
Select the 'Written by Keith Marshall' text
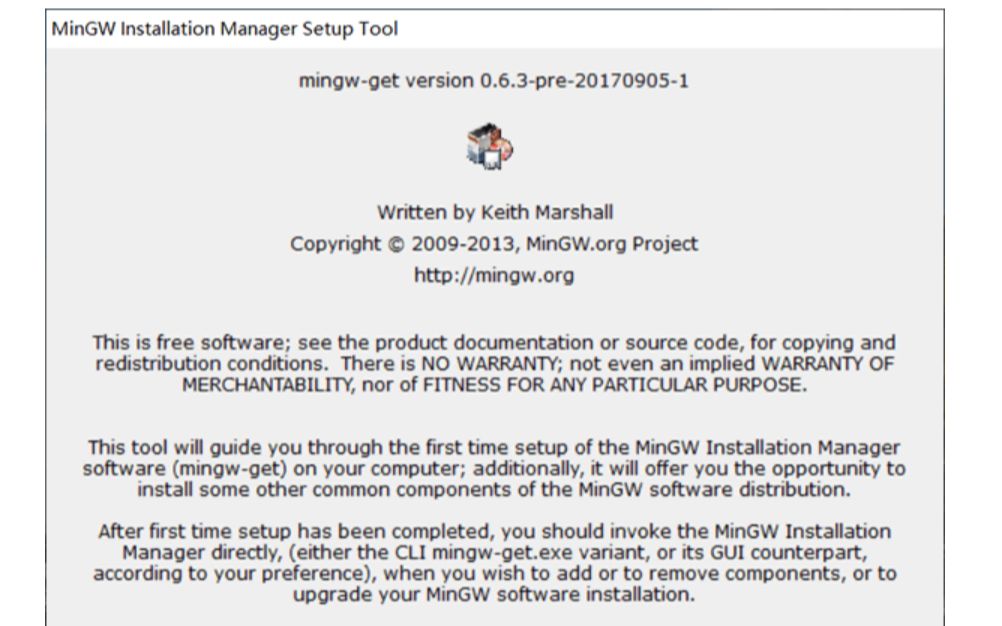pos(494,212)
